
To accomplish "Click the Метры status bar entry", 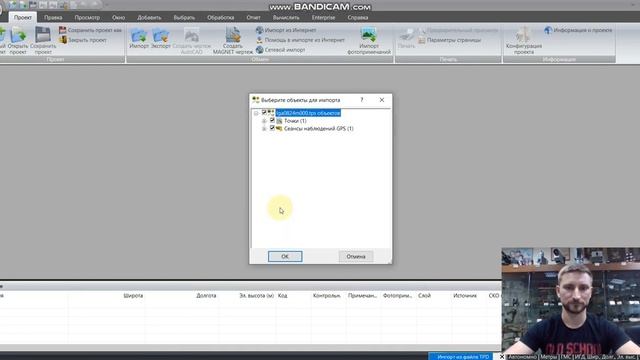I will 548,357.
